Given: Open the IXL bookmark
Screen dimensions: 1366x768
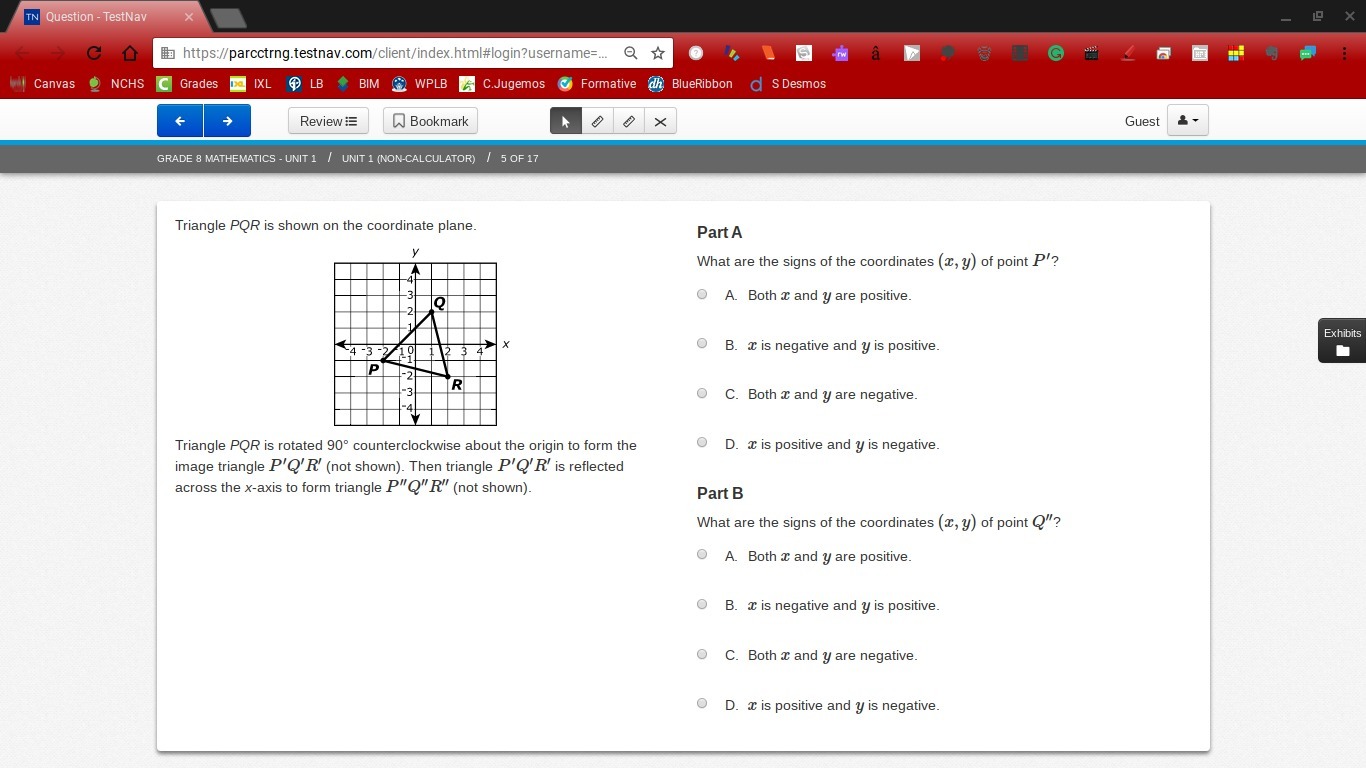Looking at the screenshot, I should [251, 84].
